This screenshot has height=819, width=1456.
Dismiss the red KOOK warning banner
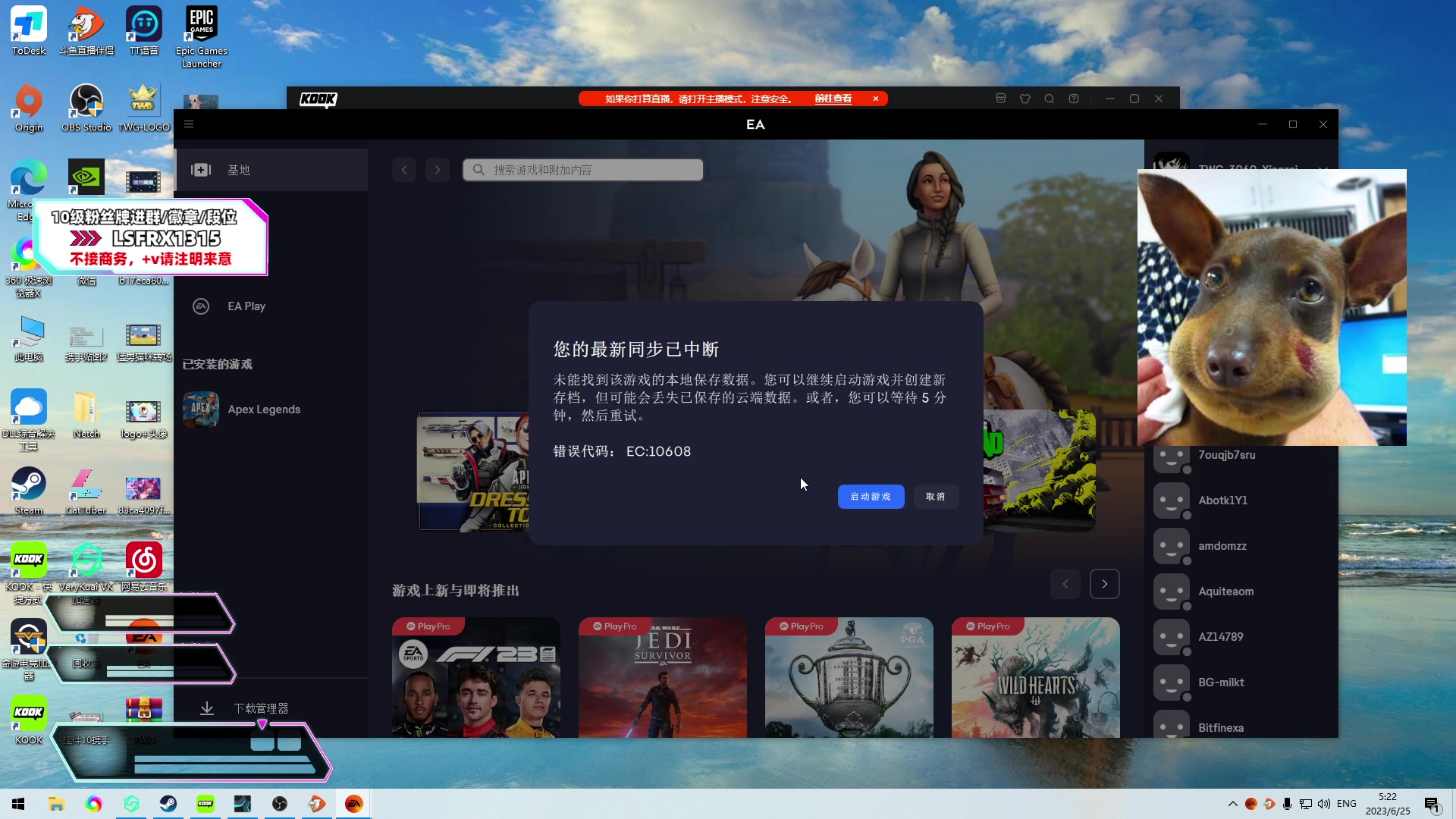876,99
